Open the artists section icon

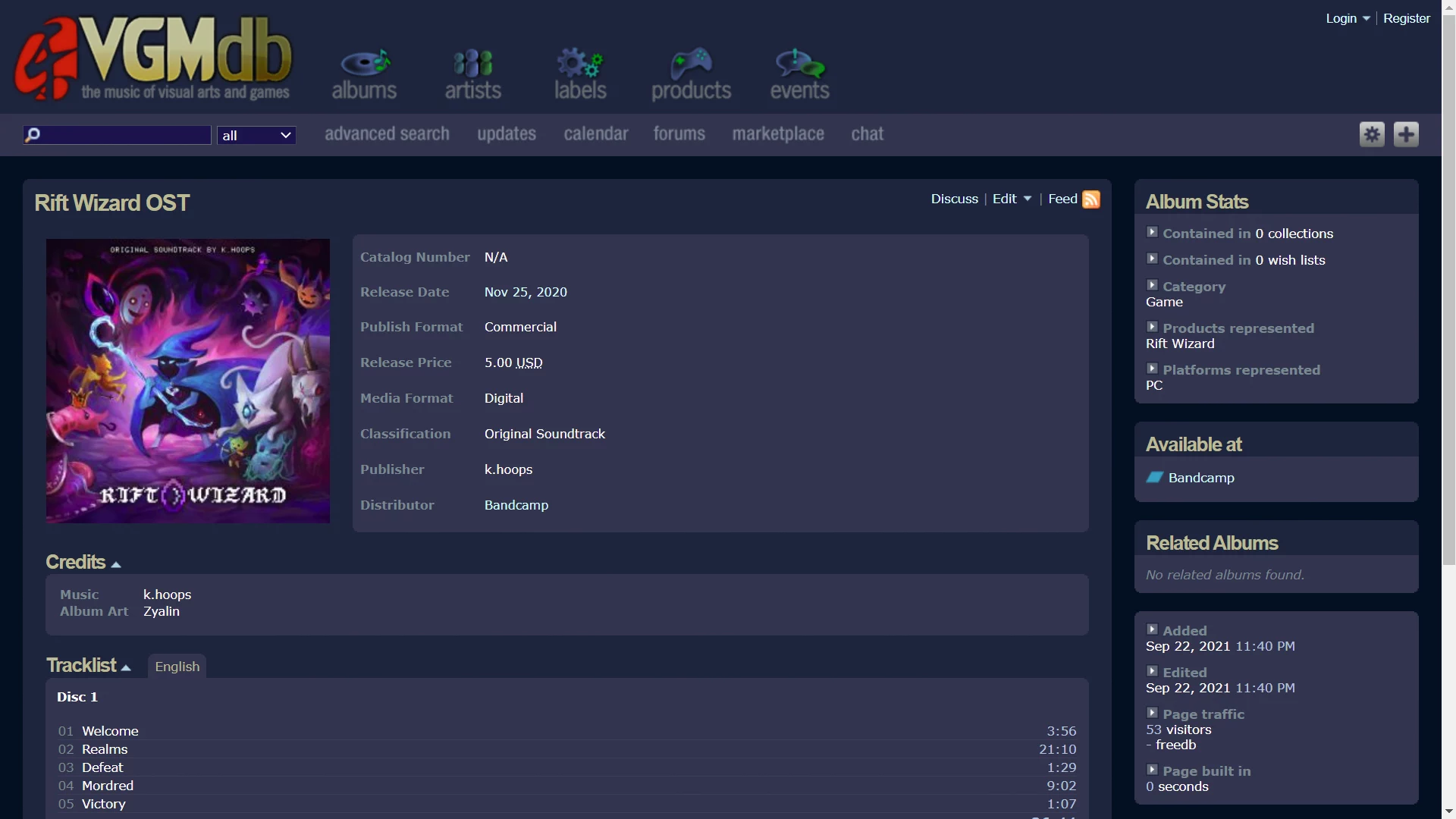tap(472, 64)
